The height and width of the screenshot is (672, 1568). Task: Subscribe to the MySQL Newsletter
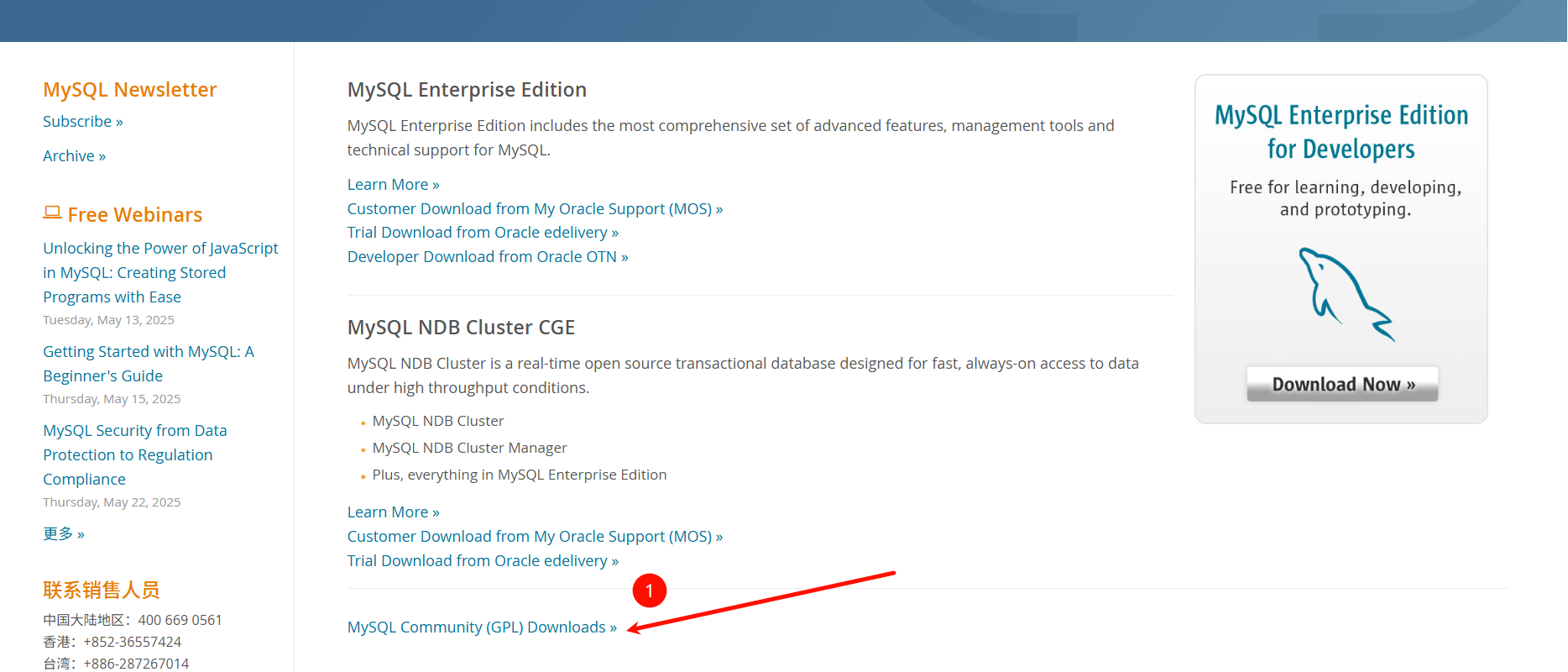82,122
